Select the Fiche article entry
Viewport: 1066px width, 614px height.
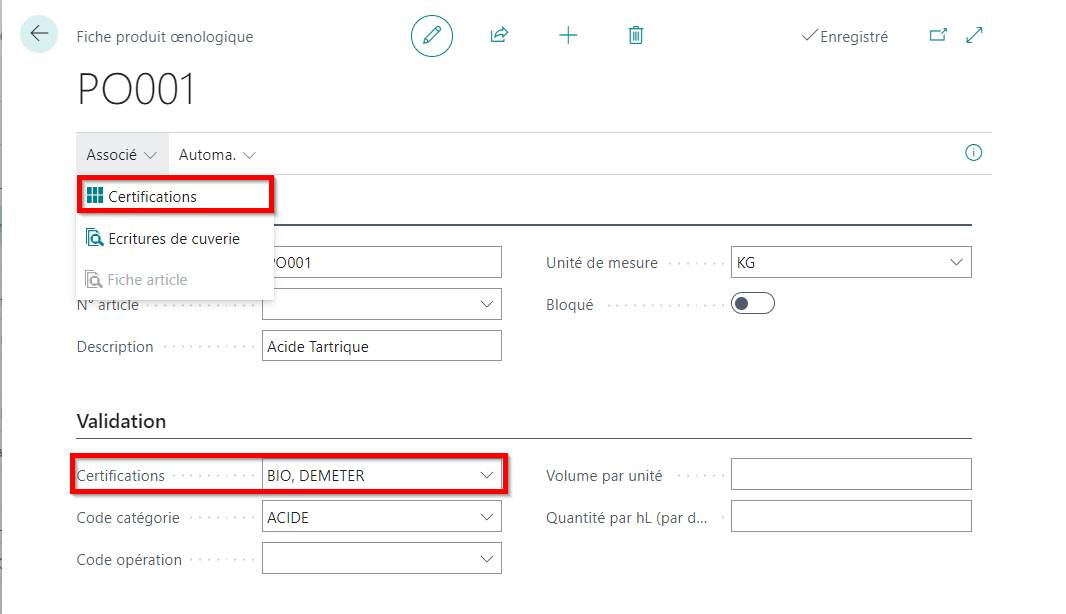pyautogui.click(x=175, y=279)
